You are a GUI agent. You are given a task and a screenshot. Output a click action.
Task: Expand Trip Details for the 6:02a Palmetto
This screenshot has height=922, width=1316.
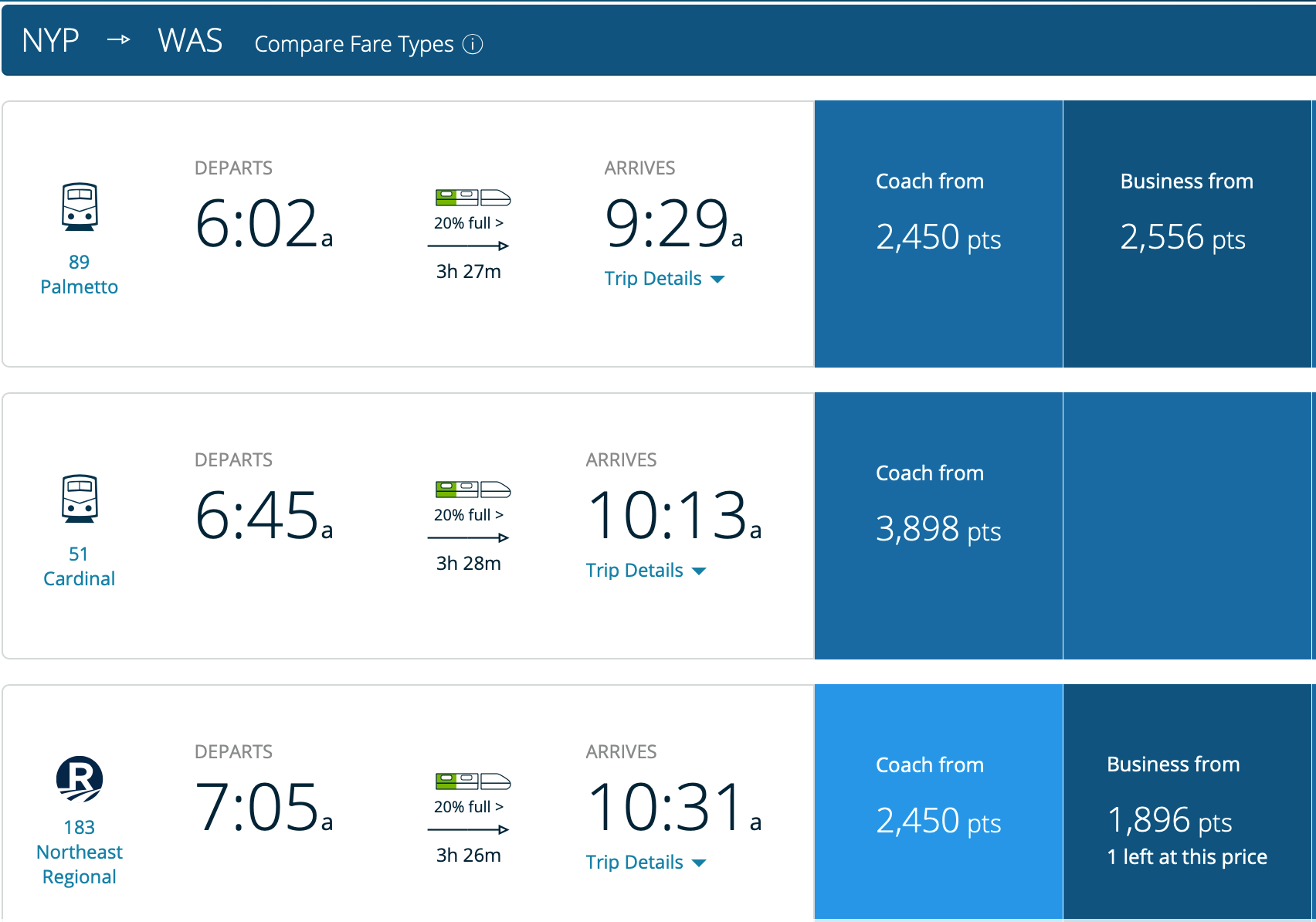pyautogui.click(x=665, y=279)
